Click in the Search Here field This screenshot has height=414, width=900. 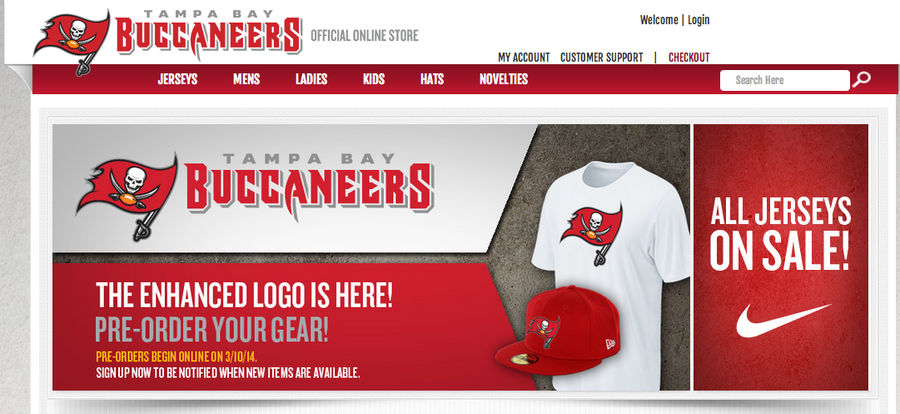pyautogui.click(x=785, y=80)
